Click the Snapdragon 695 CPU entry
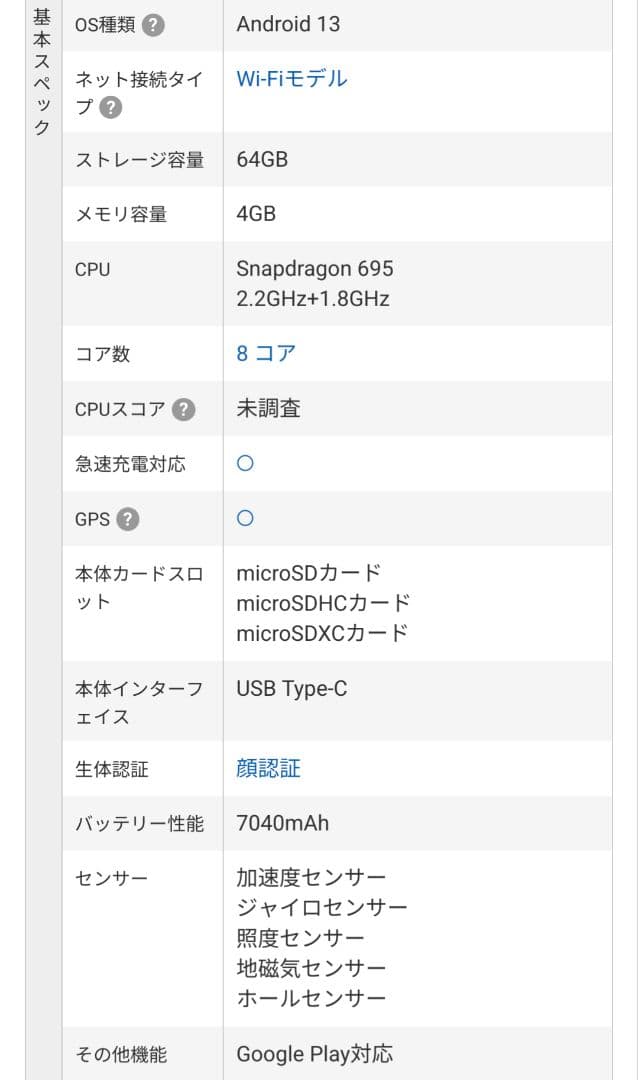Screen dimensions: 638x1080 315,268
